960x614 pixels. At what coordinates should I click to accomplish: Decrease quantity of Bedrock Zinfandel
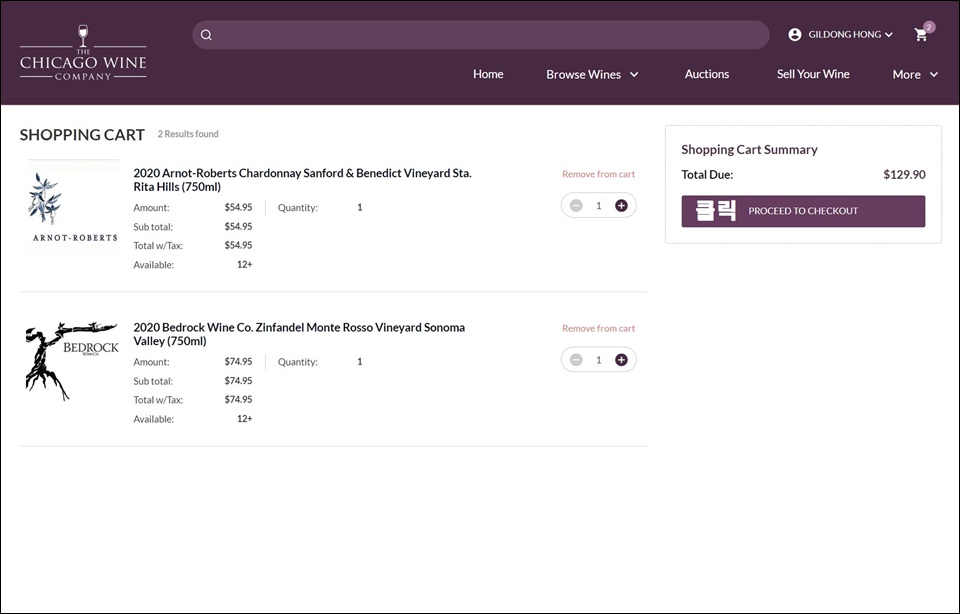coord(576,360)
